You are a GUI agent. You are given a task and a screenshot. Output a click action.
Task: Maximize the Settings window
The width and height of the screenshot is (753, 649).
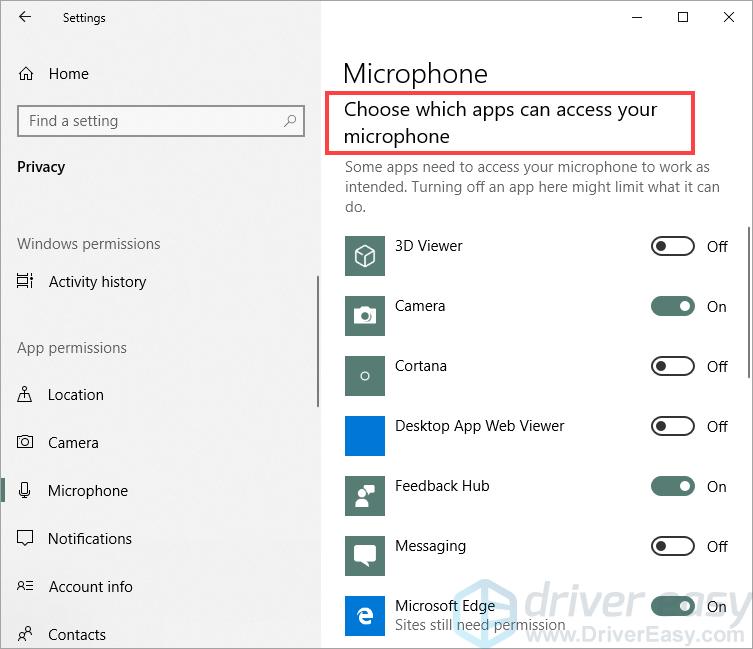coord(682,17)
